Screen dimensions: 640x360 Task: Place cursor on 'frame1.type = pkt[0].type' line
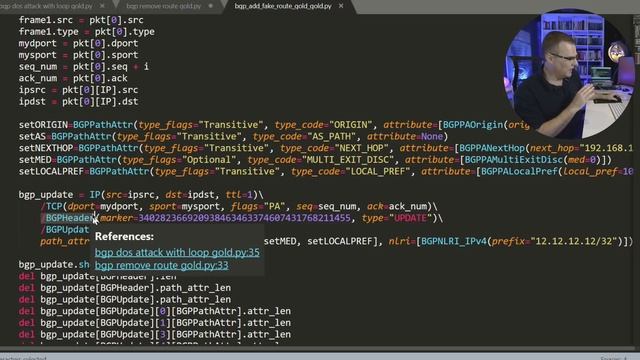(x=87, y=31)
